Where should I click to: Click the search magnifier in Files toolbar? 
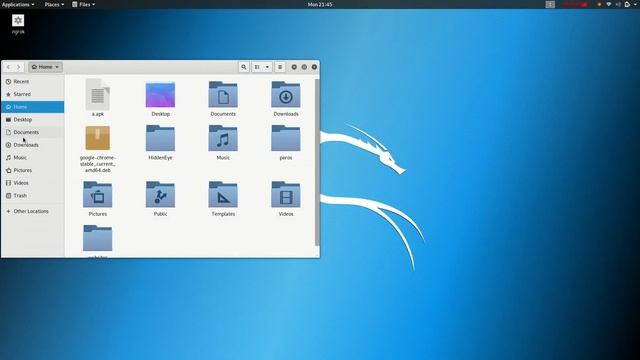244,67
